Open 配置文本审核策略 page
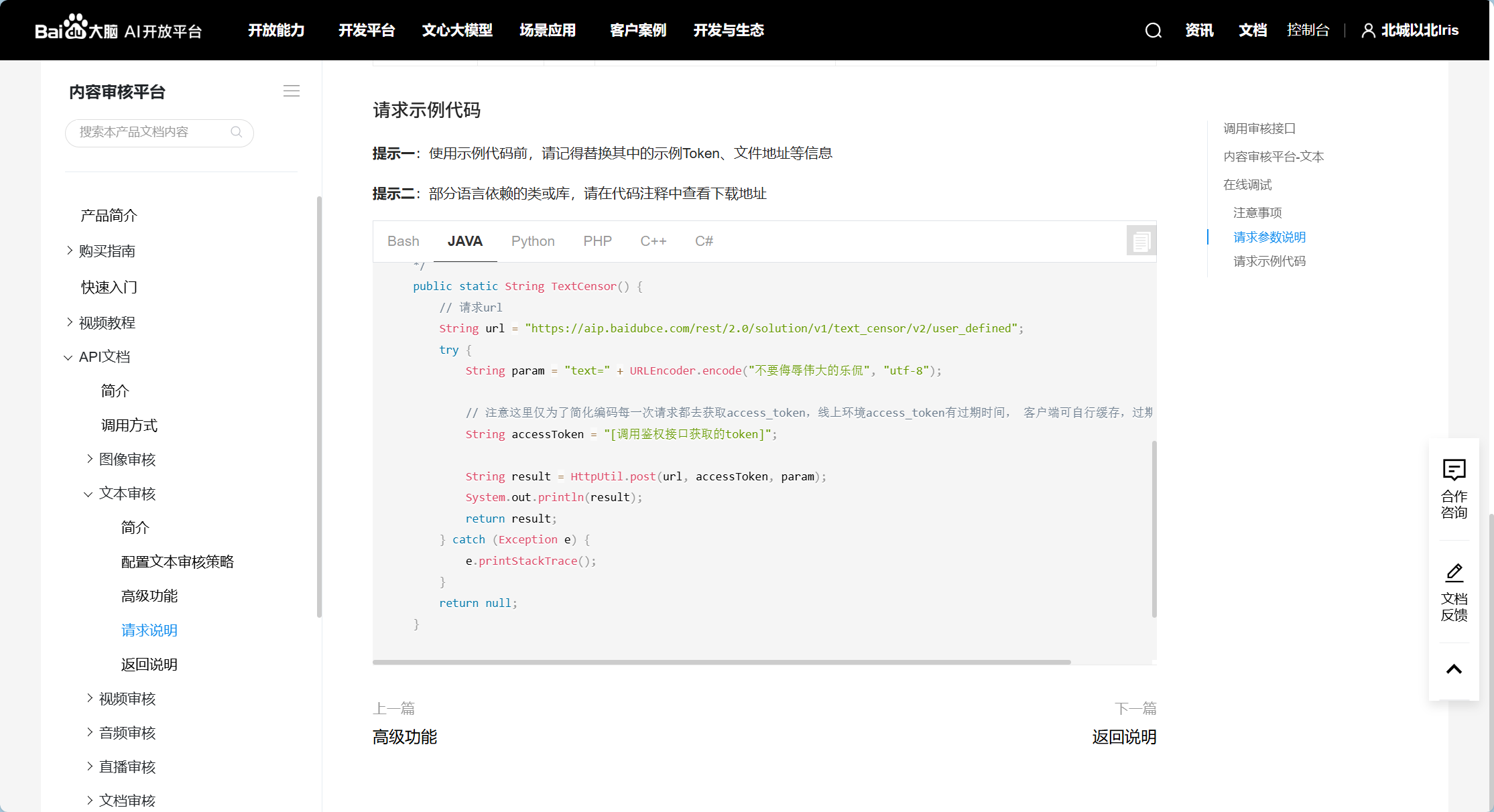Image resolution: width=1494 pixels, height=812 pixels. point(178,562)
